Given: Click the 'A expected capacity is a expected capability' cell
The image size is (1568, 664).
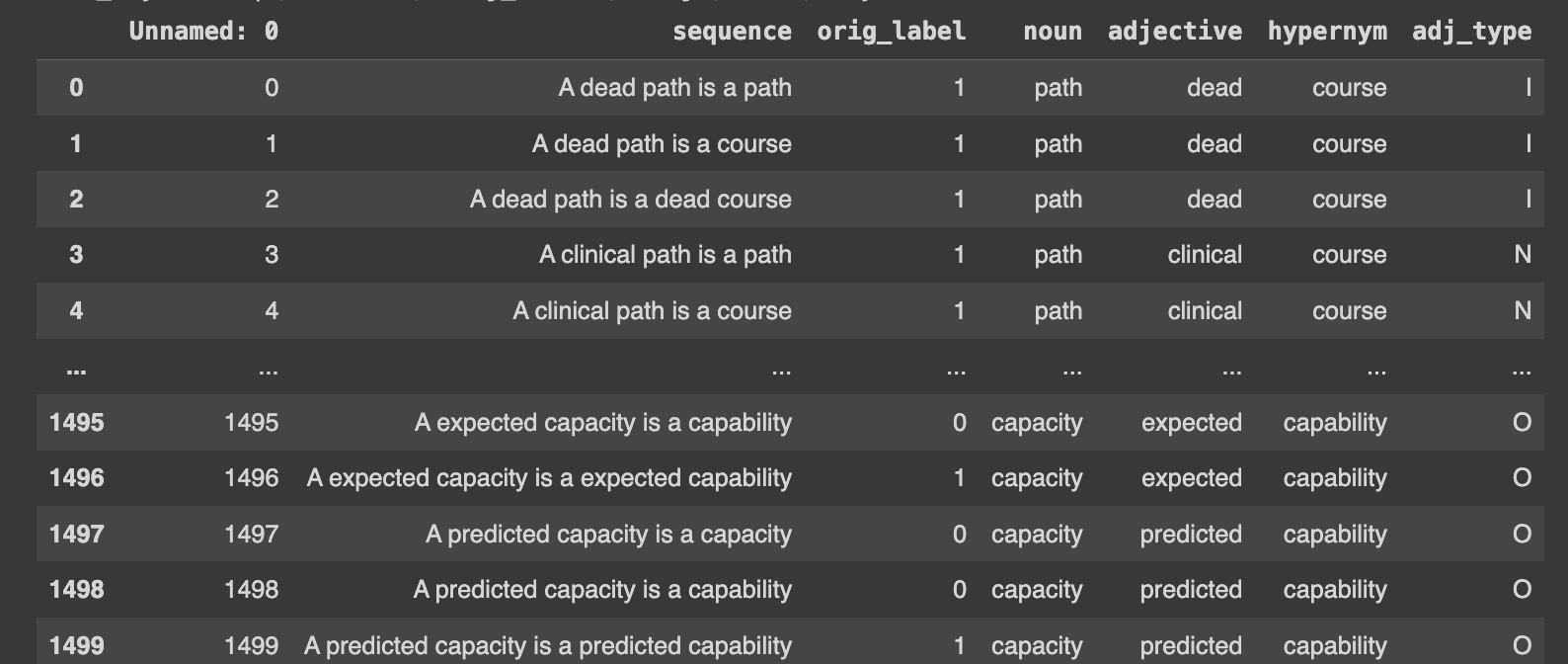Looking at the screenshot, I should click(x=549, y=478).
